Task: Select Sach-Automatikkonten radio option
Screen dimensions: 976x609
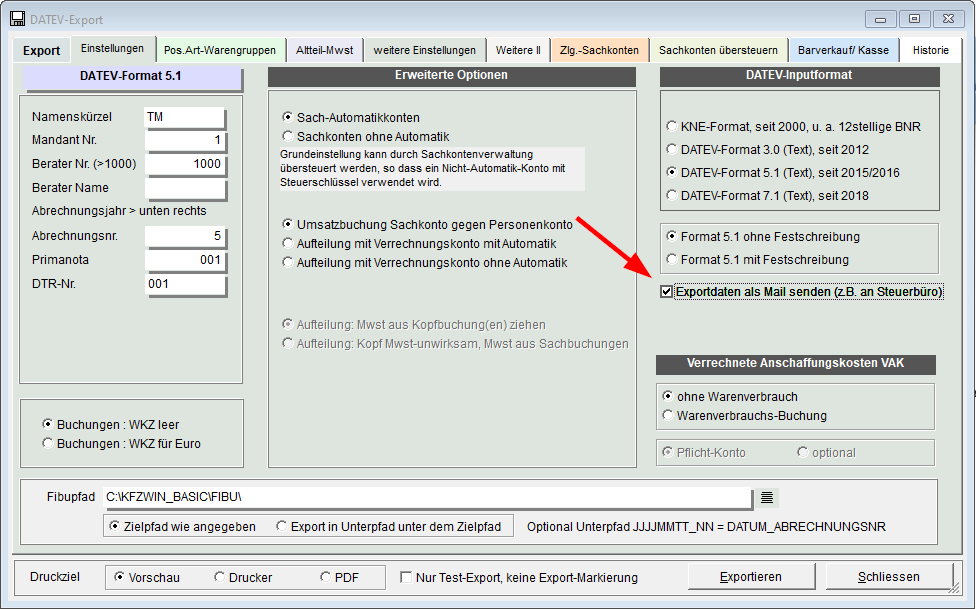Action: click(351, 118)
